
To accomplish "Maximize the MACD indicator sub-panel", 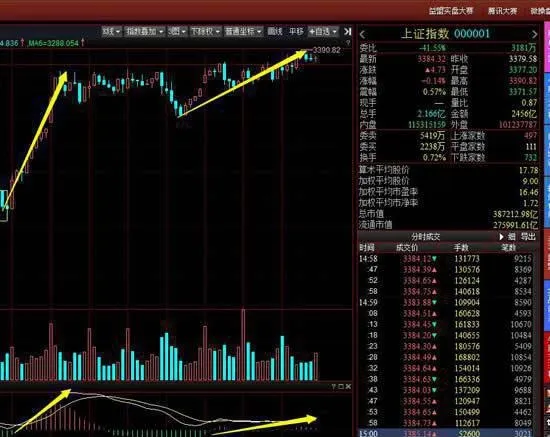I will tap(341, 386).
